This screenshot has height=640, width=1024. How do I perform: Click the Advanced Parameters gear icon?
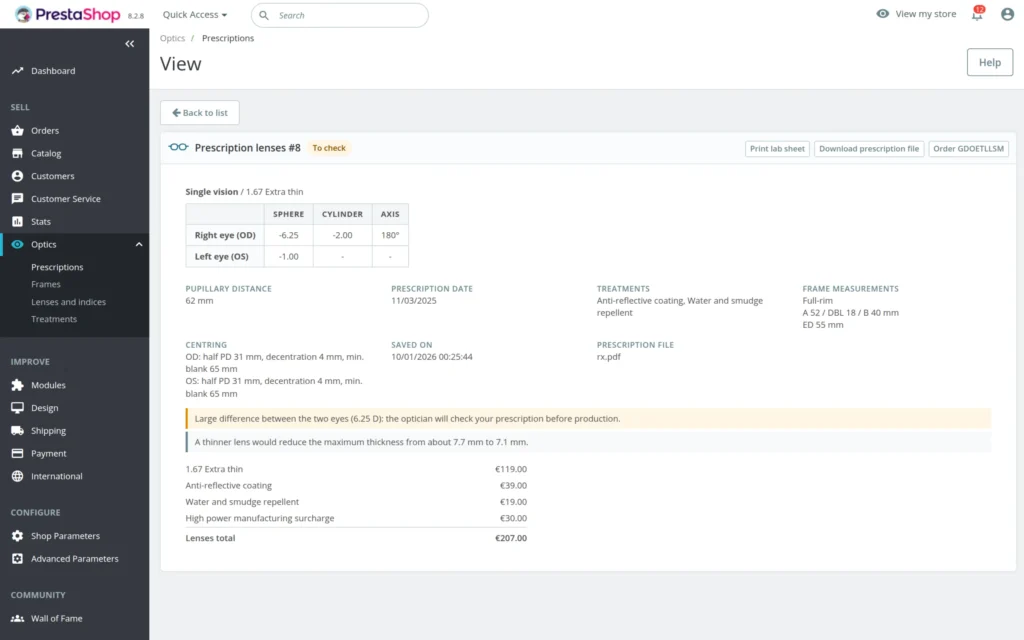(x=18, y=559)
